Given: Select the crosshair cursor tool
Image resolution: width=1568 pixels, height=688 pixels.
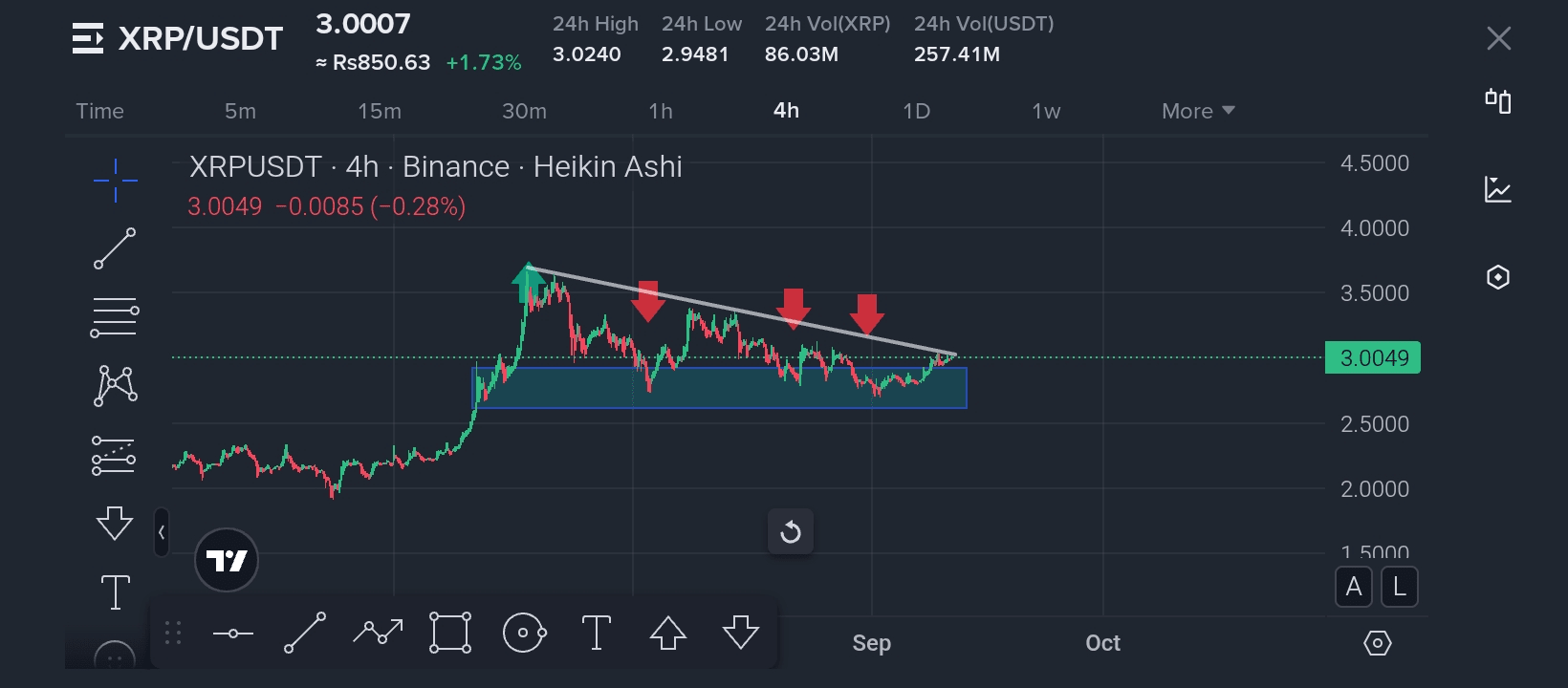Looking at the screenshot, I should pyautogui.click(x=115, y=180).
